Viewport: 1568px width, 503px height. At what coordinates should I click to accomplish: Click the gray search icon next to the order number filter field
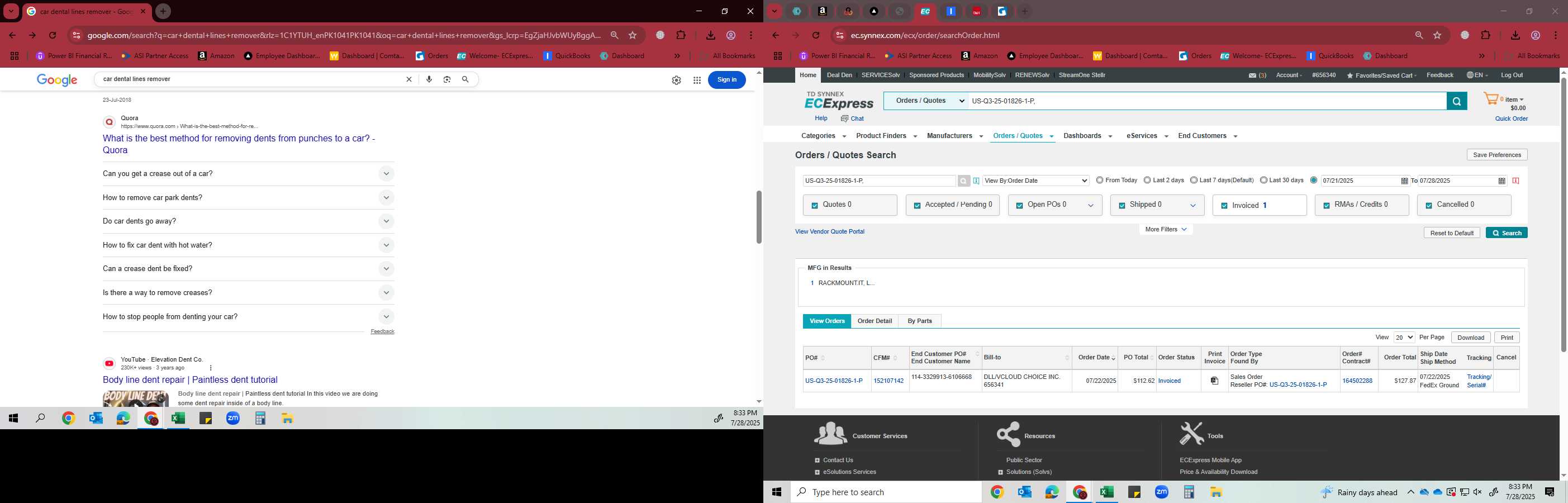[963, 181]
